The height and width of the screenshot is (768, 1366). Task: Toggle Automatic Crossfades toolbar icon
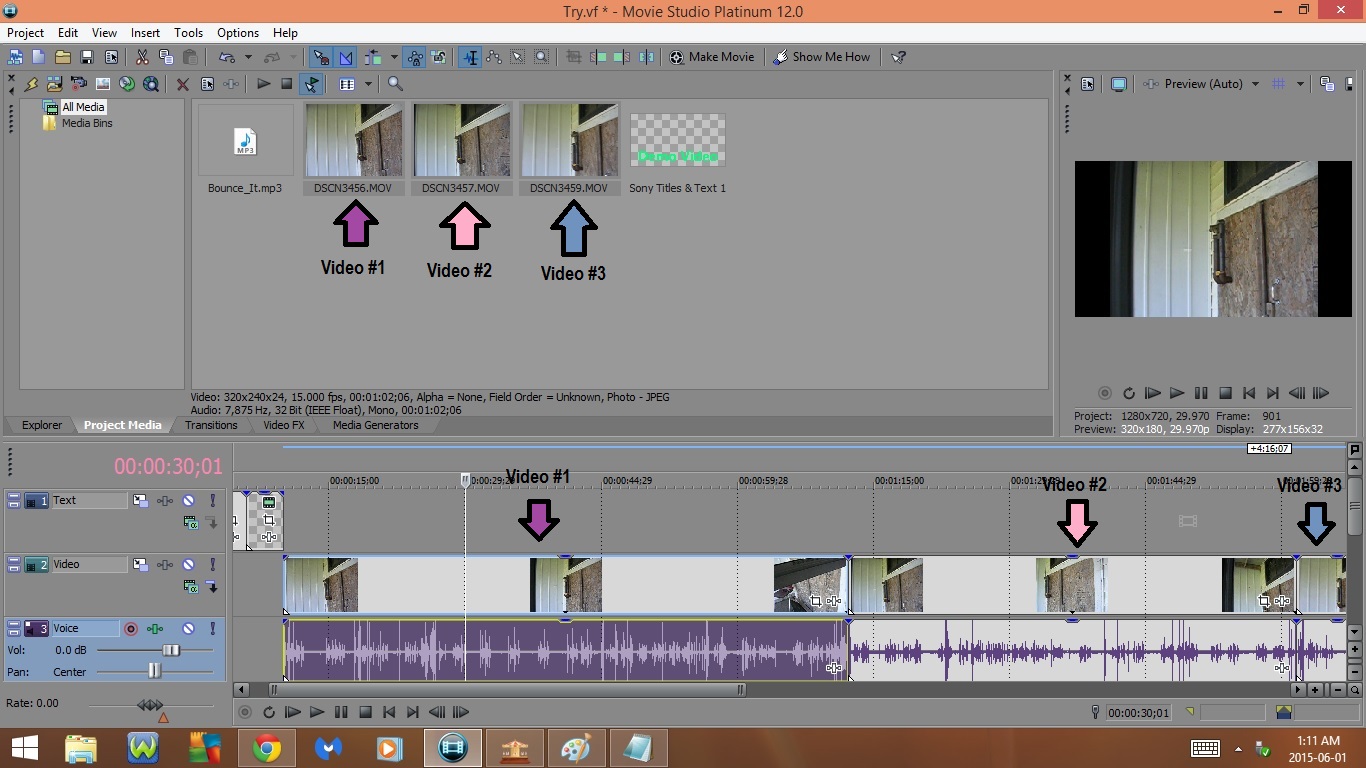coord(346,57)
